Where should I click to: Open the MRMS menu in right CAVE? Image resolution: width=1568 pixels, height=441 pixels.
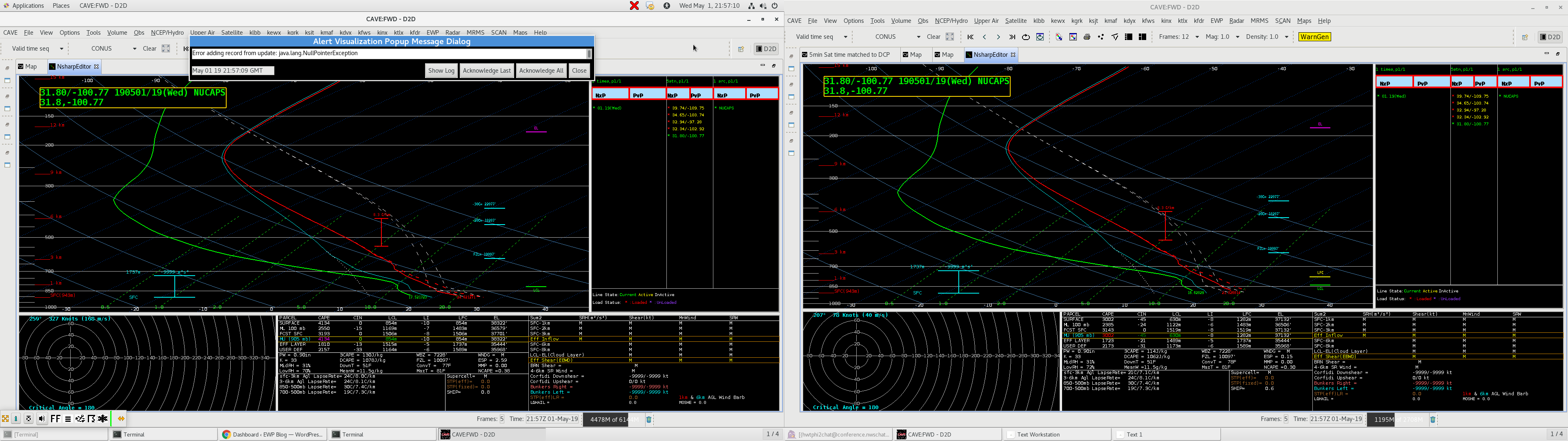pos(1259,21)
